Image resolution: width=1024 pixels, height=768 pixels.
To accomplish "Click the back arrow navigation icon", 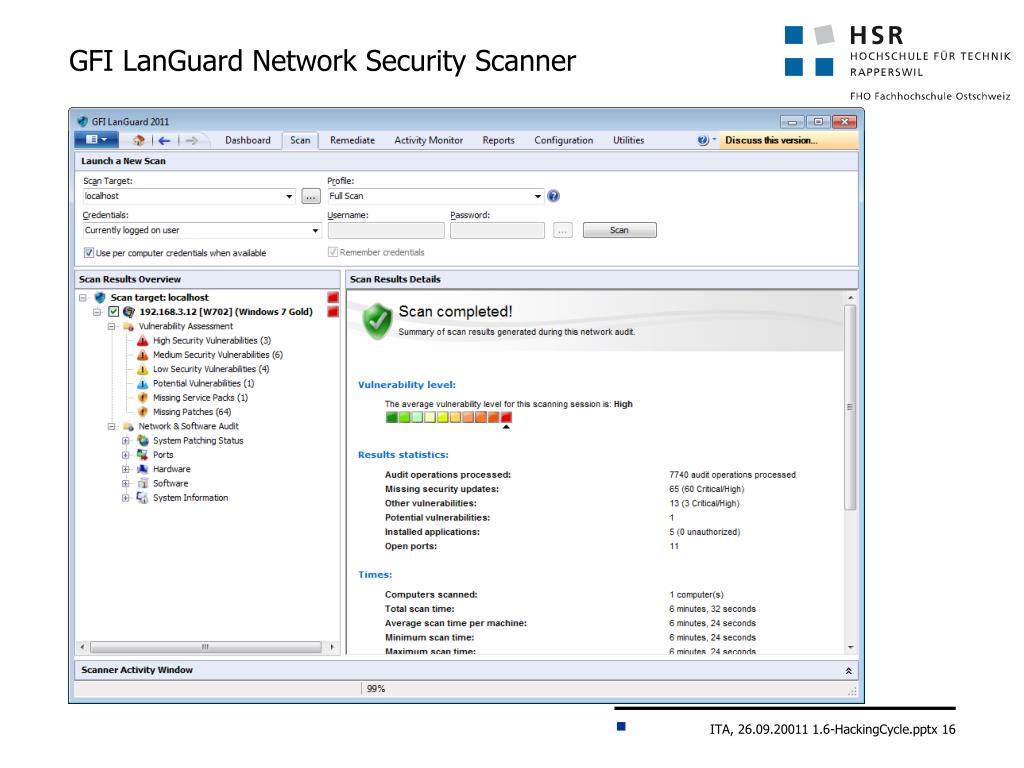I will pos(165,140).
